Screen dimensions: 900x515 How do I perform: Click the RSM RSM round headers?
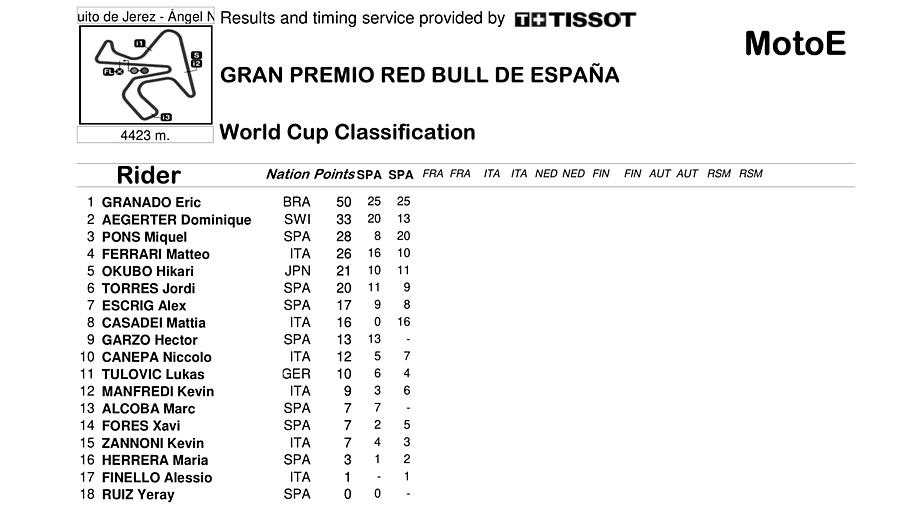coord(735,174)
